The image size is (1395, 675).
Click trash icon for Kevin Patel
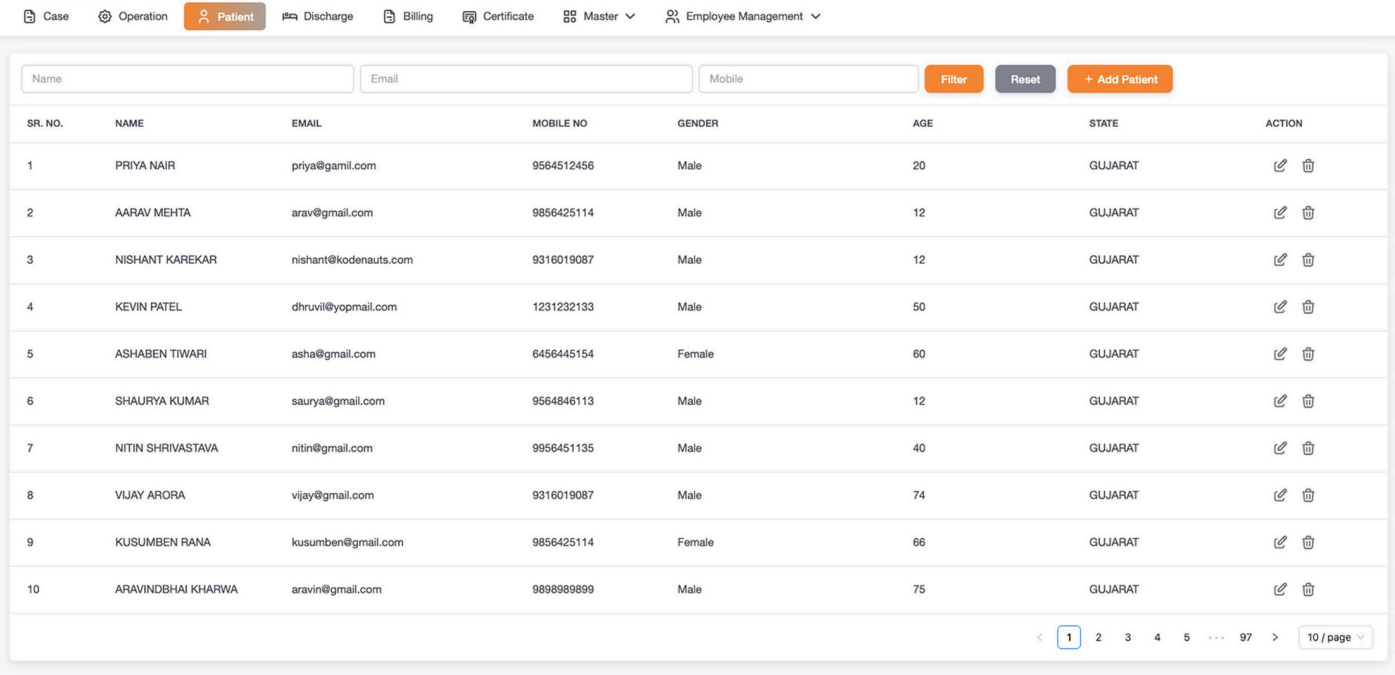pyautogui.click(x=1308, y=307)
